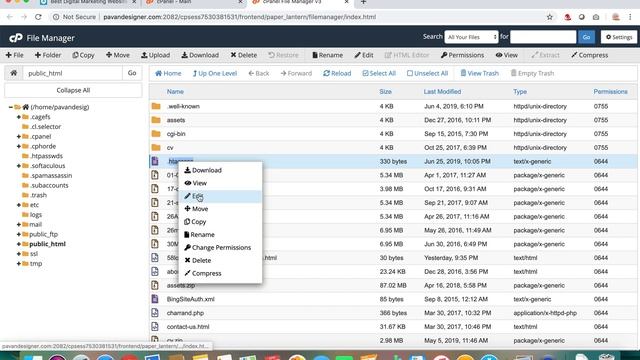Click the cv folder icon
640x360 pixels.
pos(156,147)
